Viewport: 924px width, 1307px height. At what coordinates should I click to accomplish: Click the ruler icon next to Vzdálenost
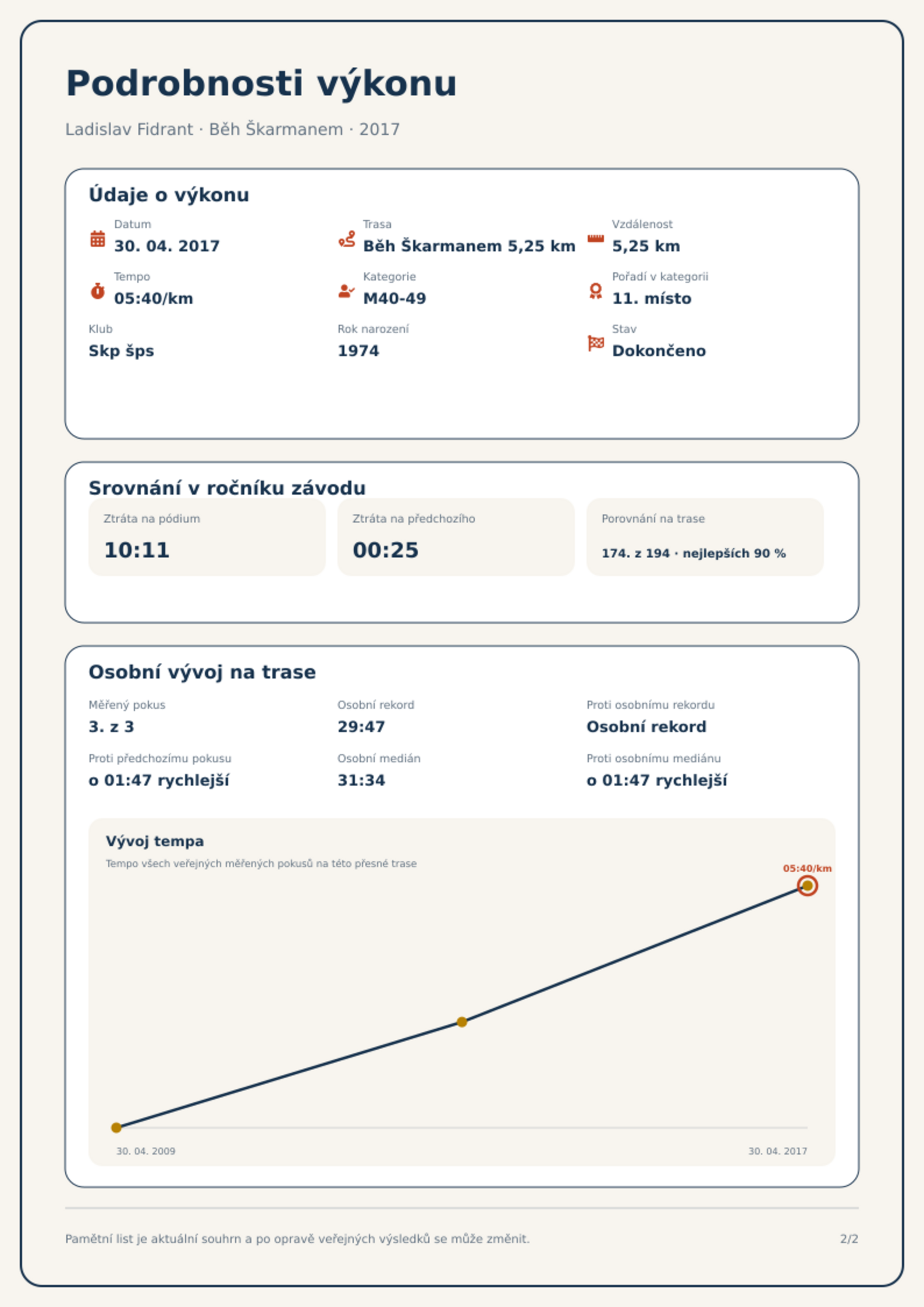tap(595, 239)
